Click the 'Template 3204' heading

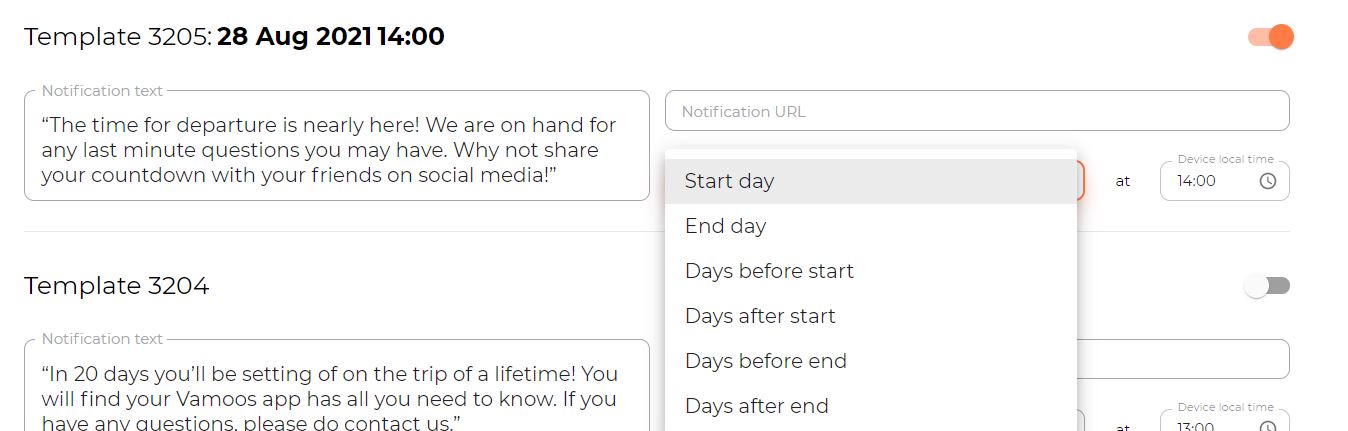pos(117,286)
